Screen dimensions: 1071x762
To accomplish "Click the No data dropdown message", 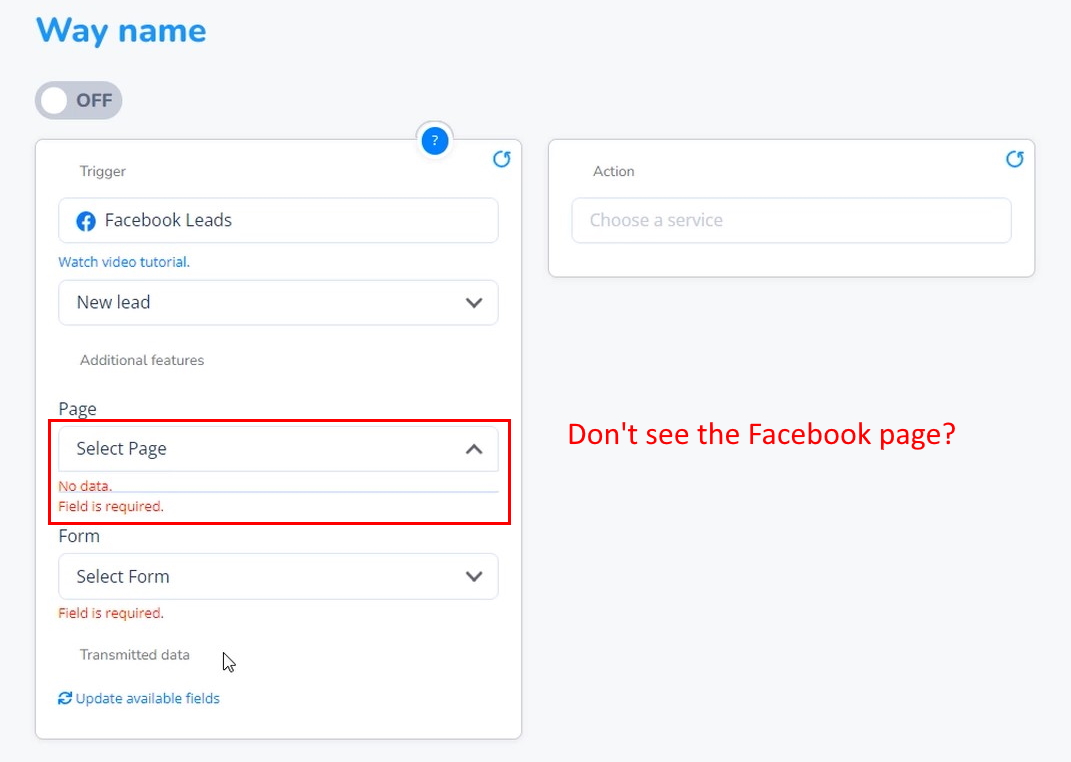I will click(85, 485).
